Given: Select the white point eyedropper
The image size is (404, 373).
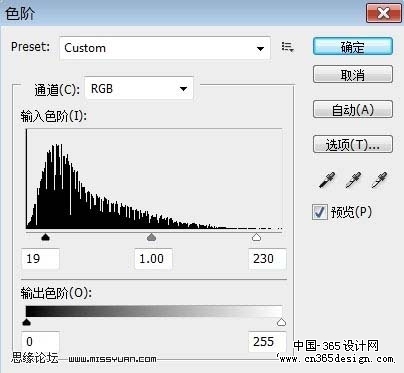Looking at the screenshot, I should pyautogui.click(x=379, y=180).
